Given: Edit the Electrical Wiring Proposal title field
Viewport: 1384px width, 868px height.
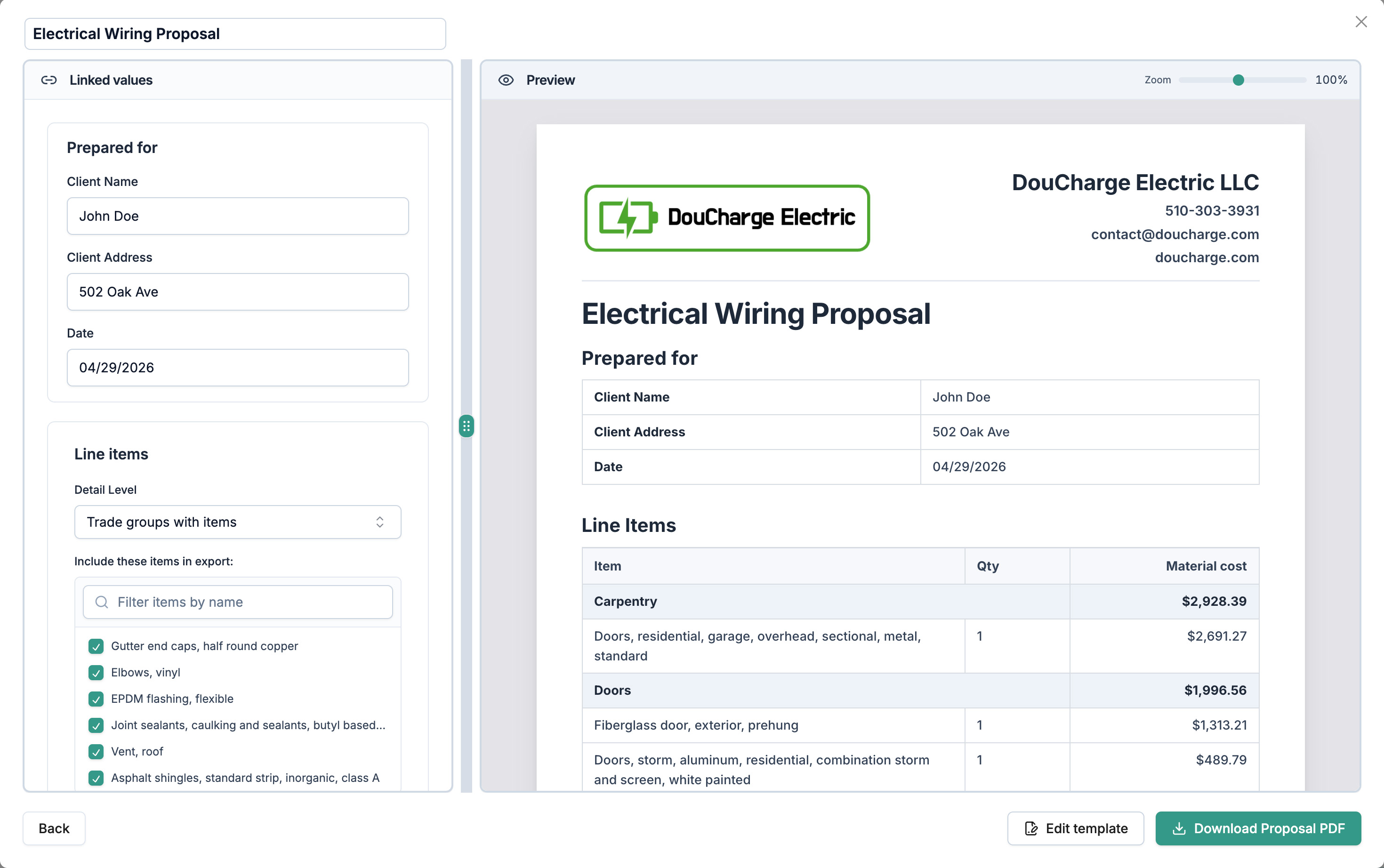Looking at the screenshot, I should (x=235, y=34).
